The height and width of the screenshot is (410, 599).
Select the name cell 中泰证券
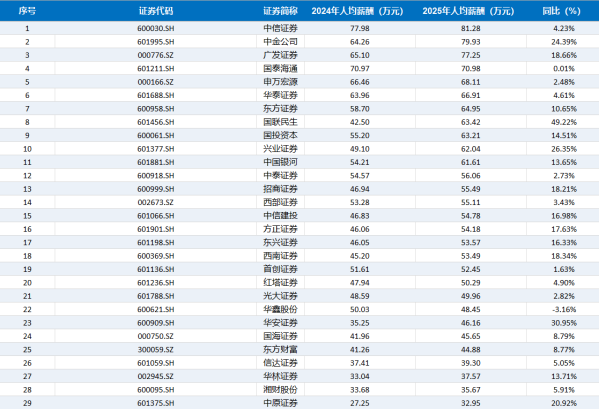(280, 175)
